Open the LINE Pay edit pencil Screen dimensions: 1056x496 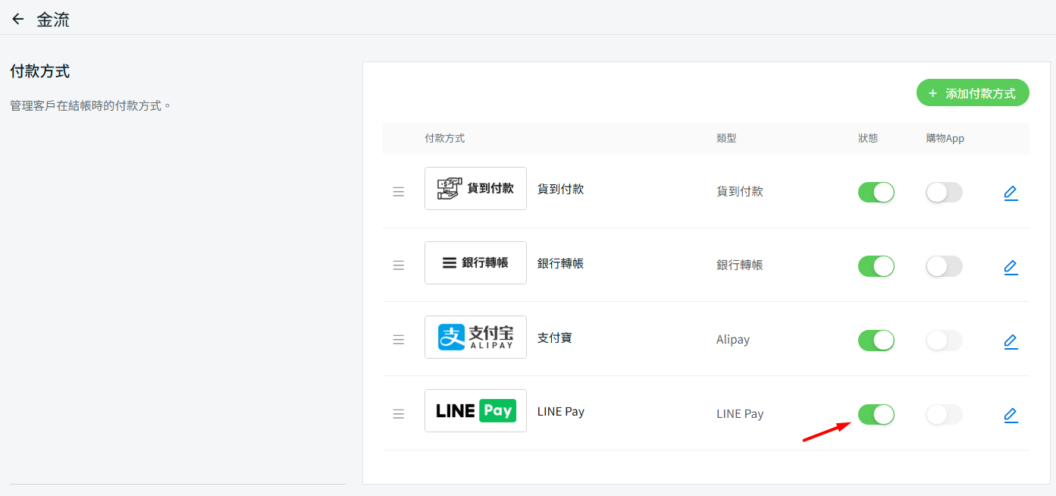tap(1010, 414)
